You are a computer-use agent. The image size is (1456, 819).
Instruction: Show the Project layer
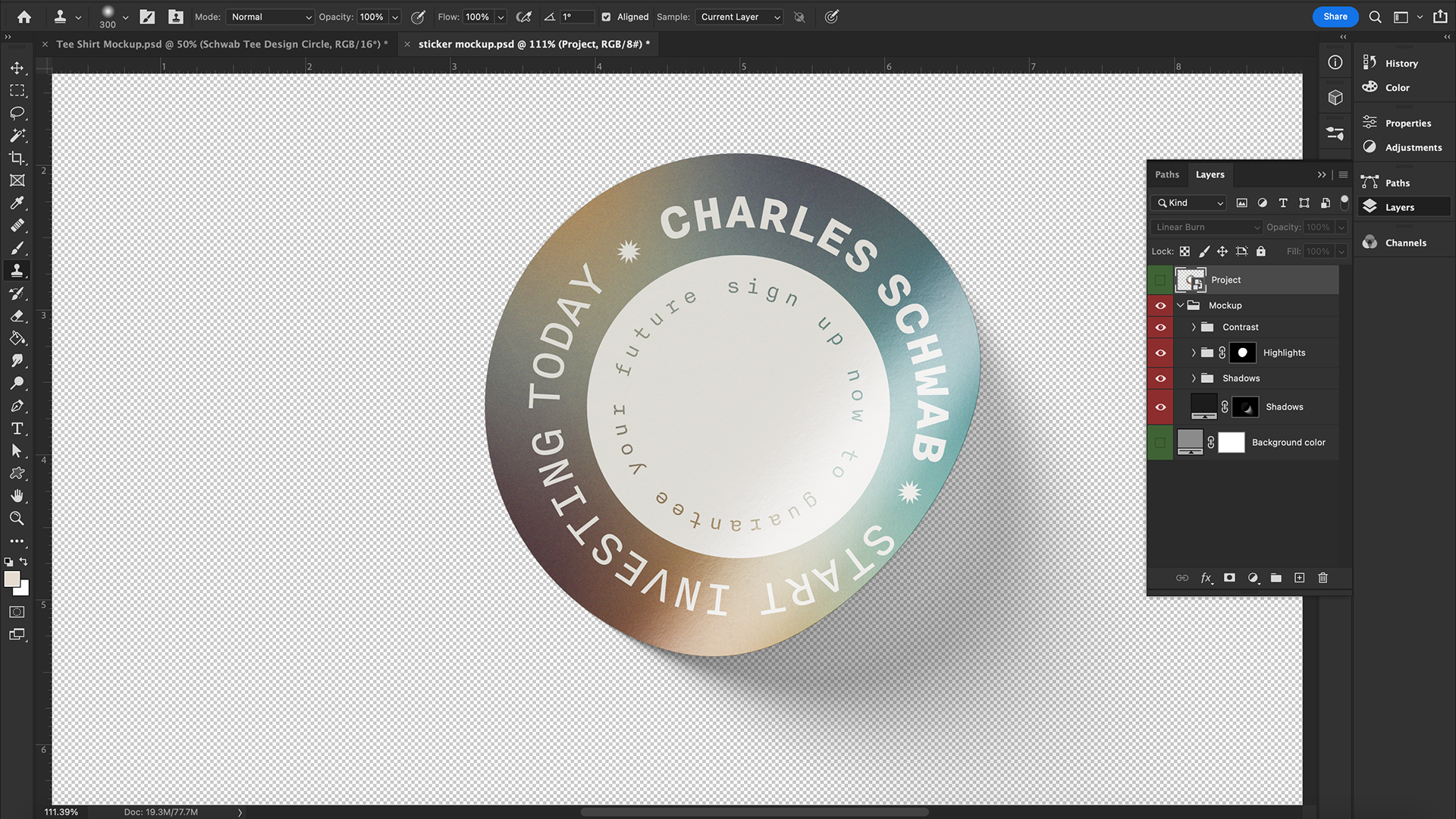(x=1160, y=280)
